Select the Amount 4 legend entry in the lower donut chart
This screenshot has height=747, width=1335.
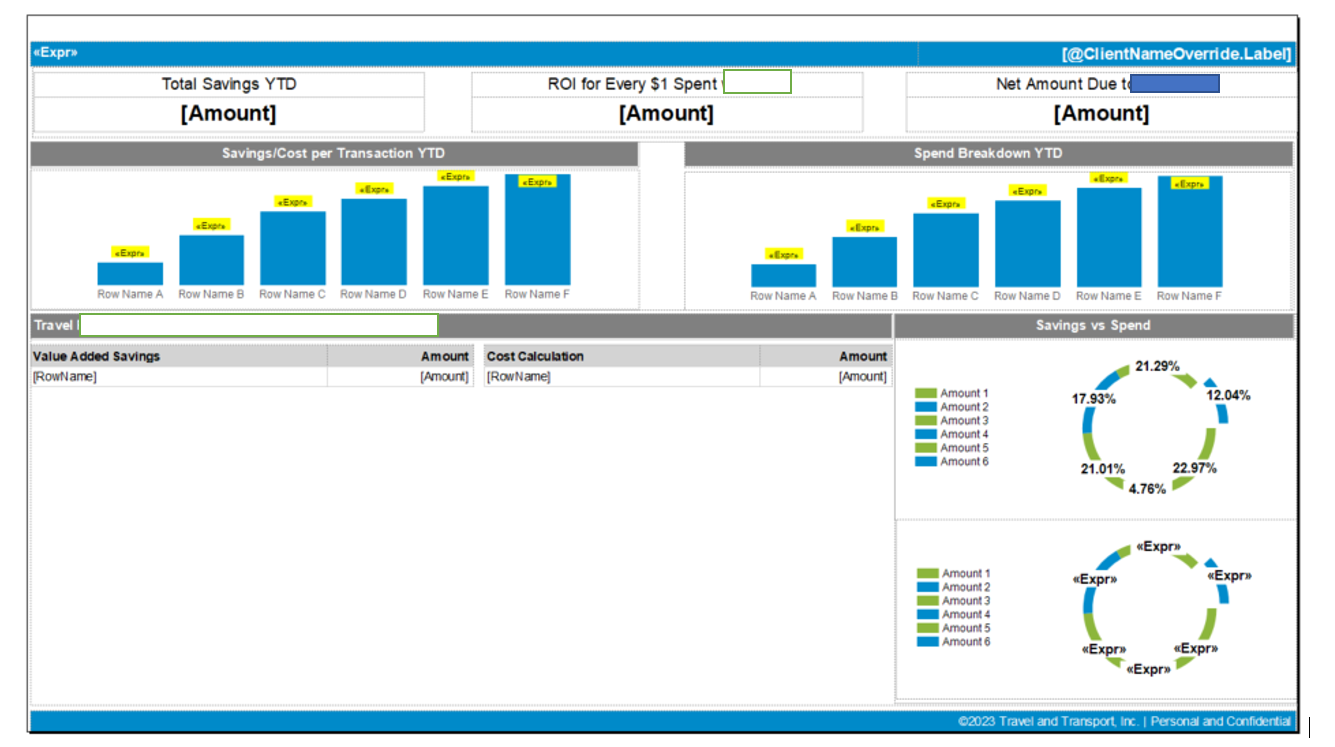click(954, 615)
